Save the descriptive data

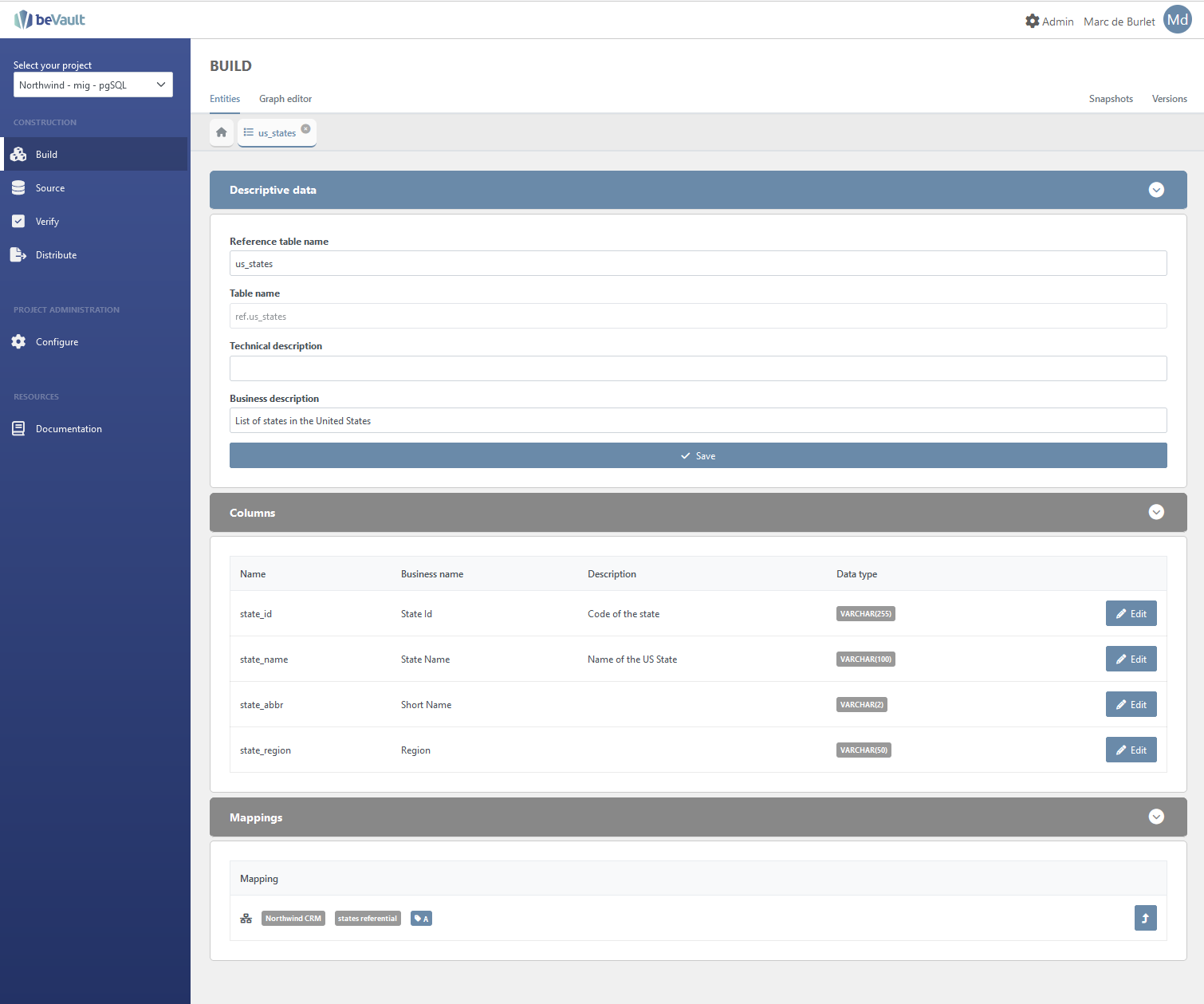[698, 455]
